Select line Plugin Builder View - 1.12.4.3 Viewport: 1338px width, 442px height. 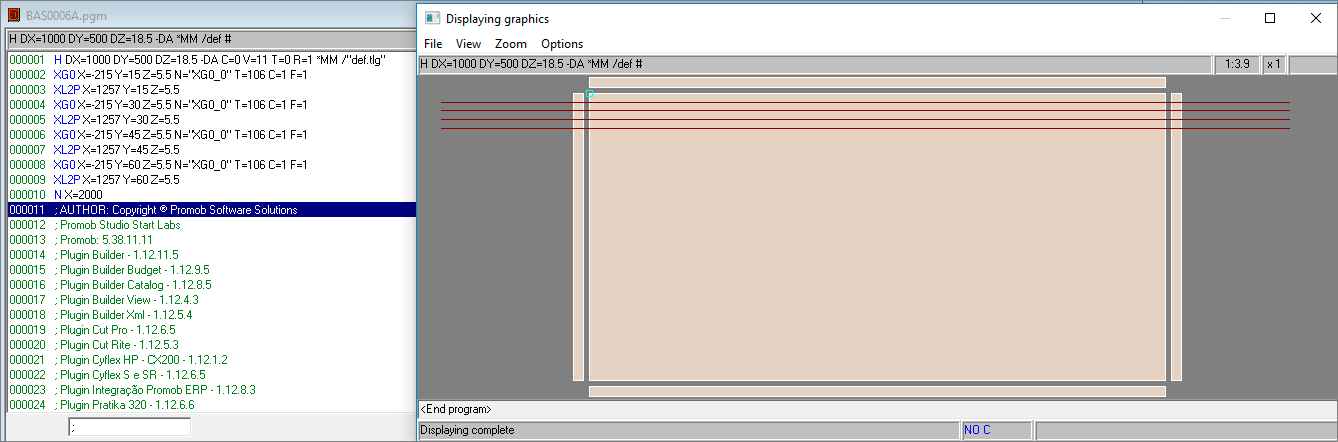point(211,300)
